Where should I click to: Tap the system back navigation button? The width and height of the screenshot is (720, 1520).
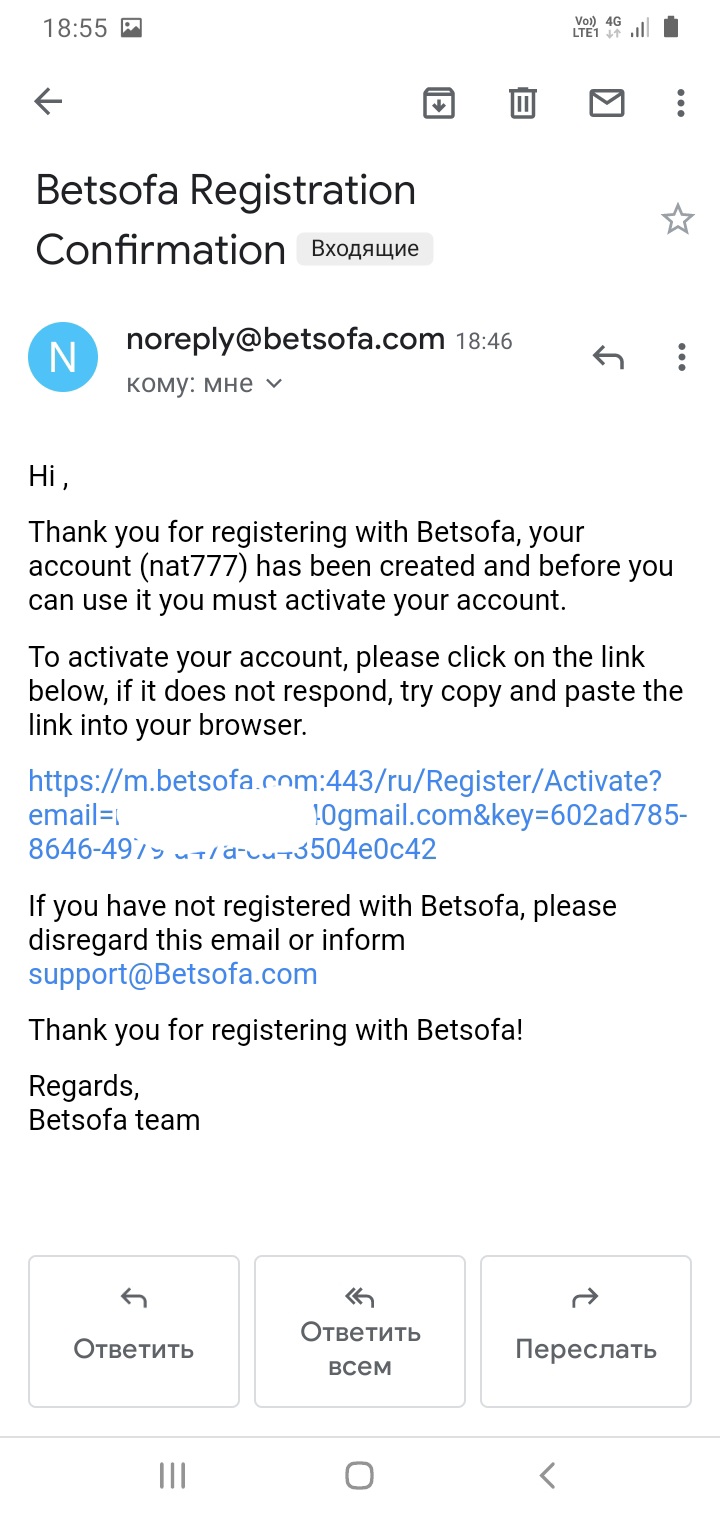pos(547,1475)
